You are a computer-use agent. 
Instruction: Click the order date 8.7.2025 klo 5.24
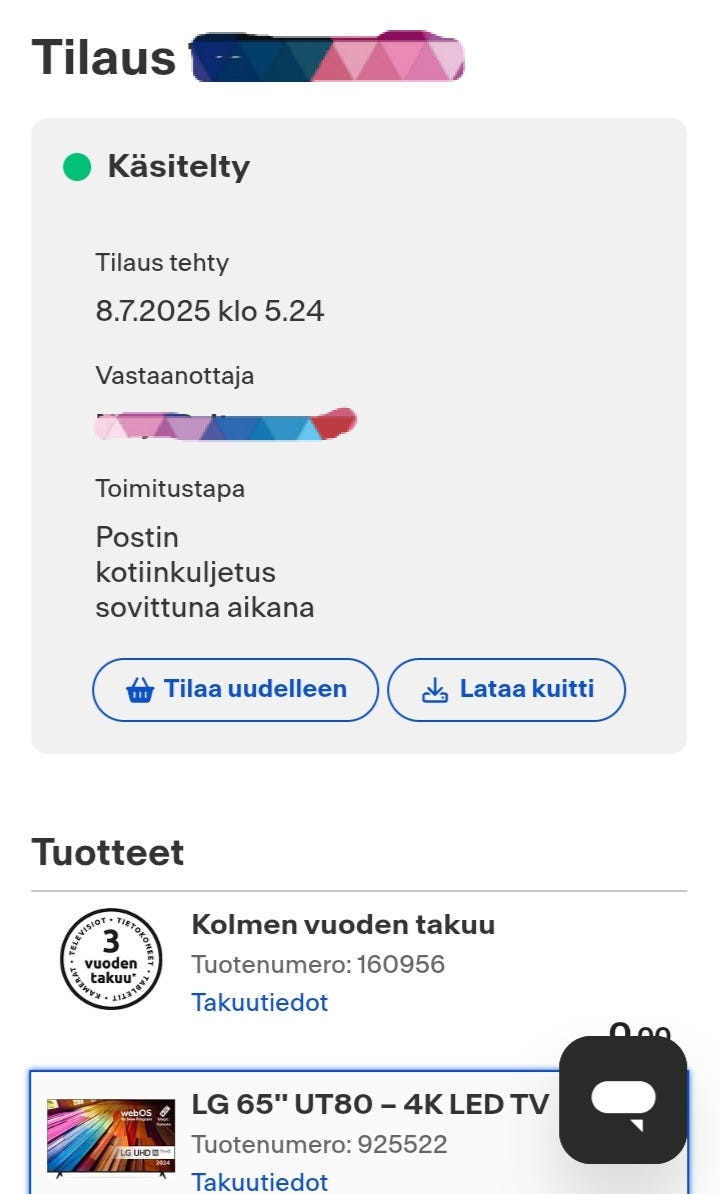tap(210, 310)
